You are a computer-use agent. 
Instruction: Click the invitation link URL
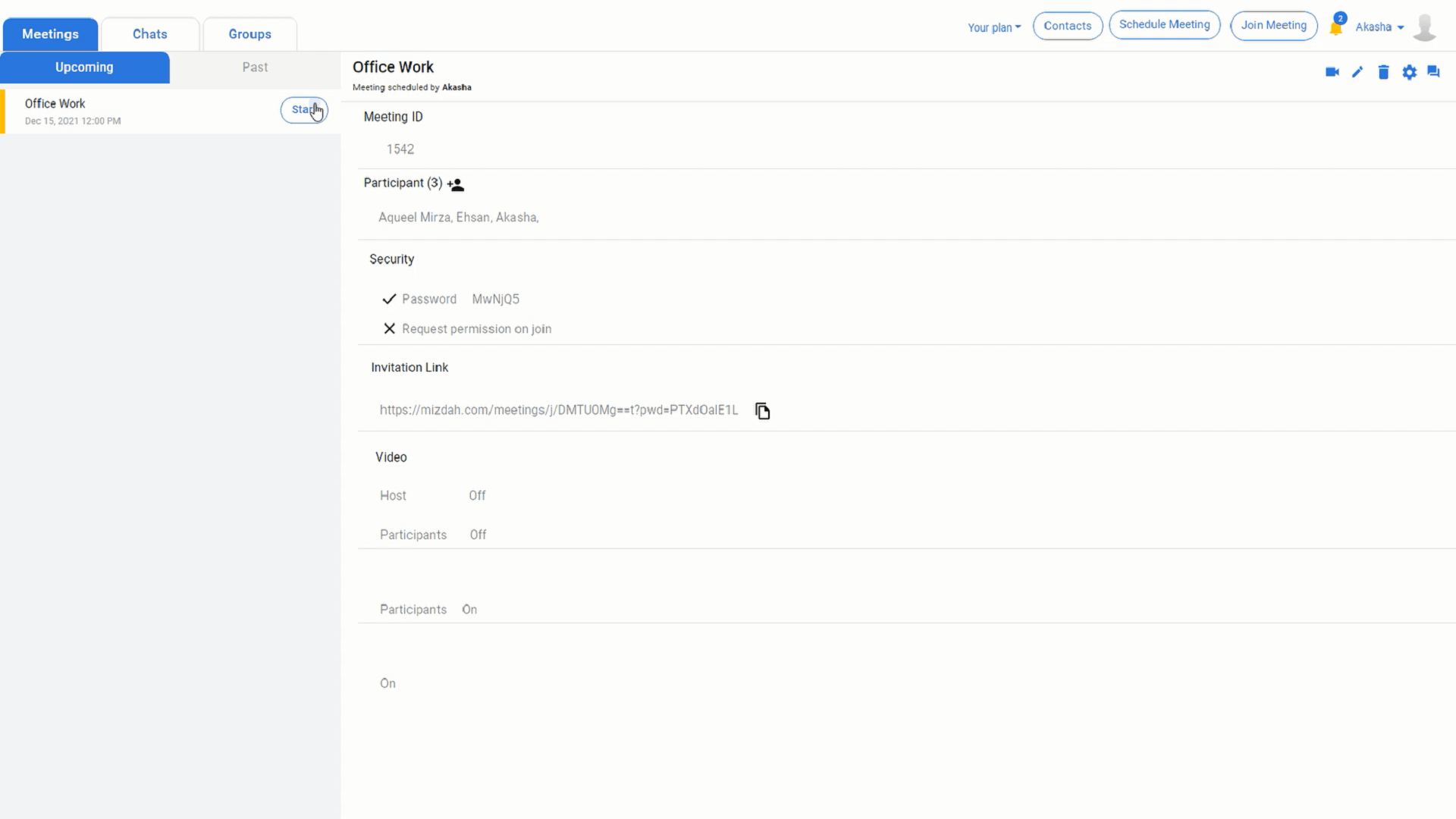point(559,410)
